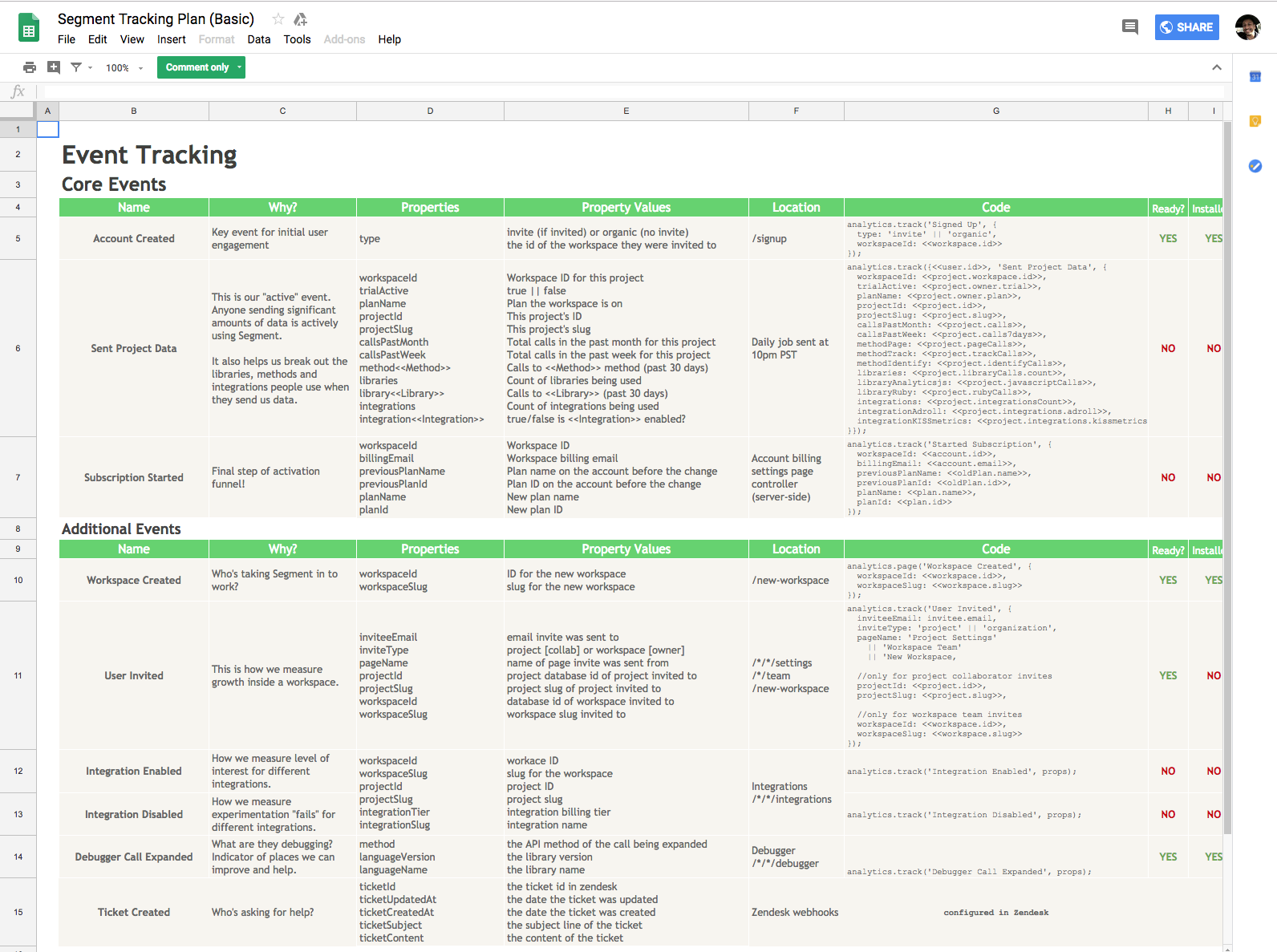Open the Google Sheets home icon

coord(29,29)
